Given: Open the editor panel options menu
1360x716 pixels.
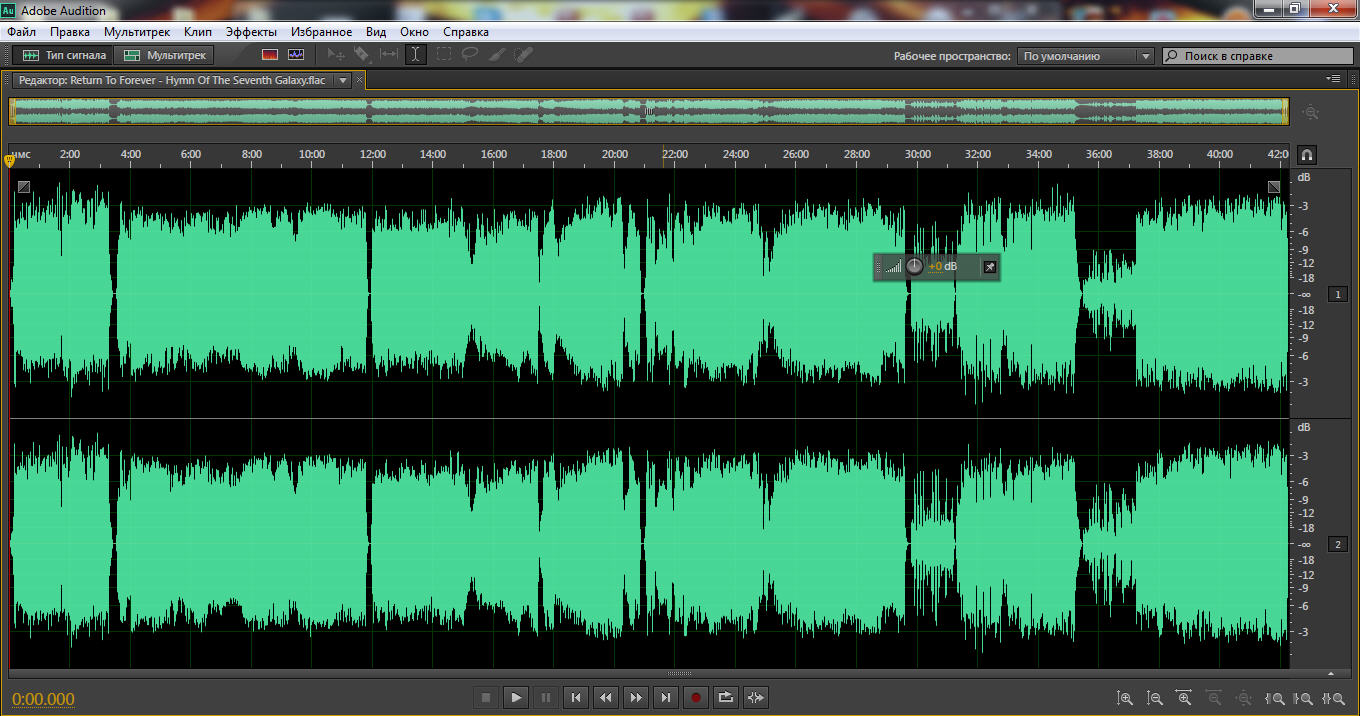Looking at the screenshot, I should pyautogui.click(x=1333, y=78).
